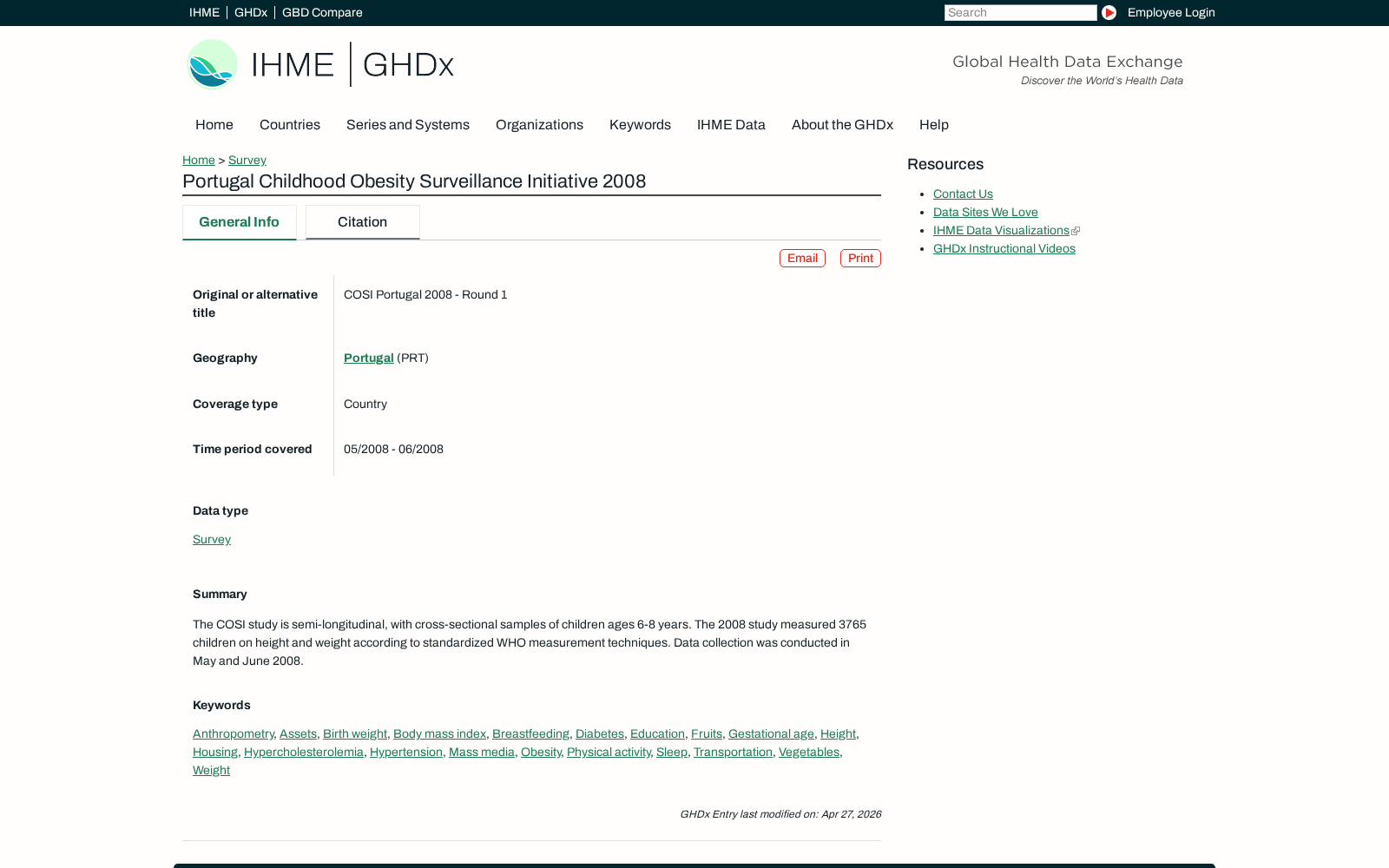Open Survey data type link
The width and height of the screenshot is (1389, 868).
pyautogui.click(x=212, y=539)
